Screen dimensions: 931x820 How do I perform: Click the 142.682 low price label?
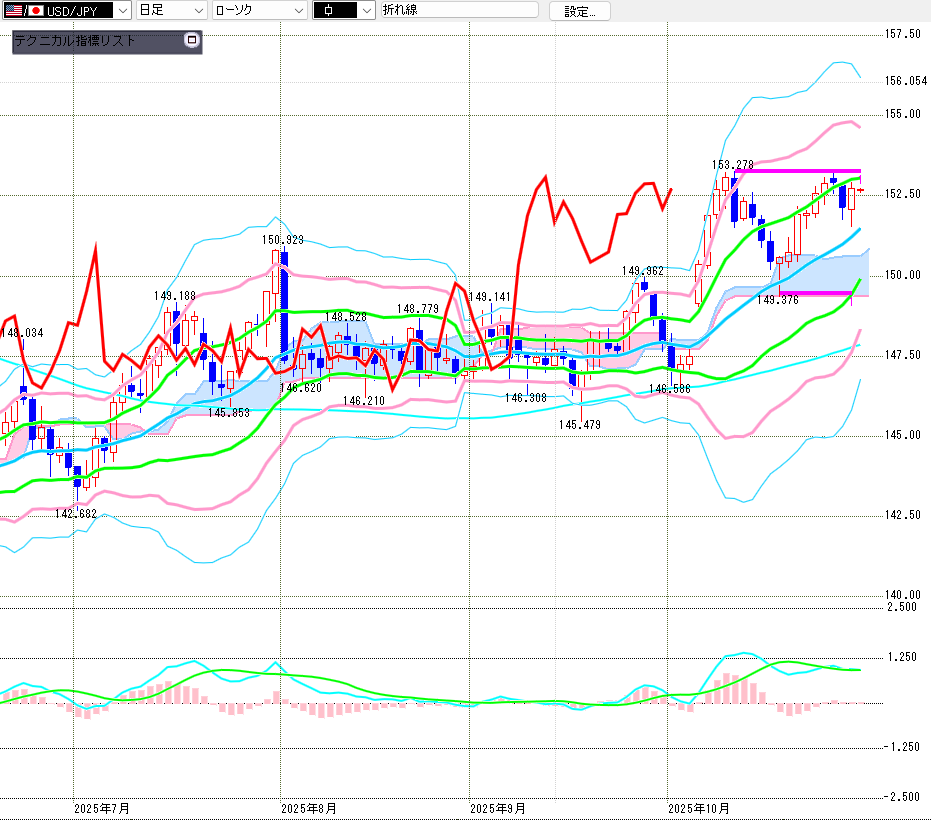[x=75, y=513]
